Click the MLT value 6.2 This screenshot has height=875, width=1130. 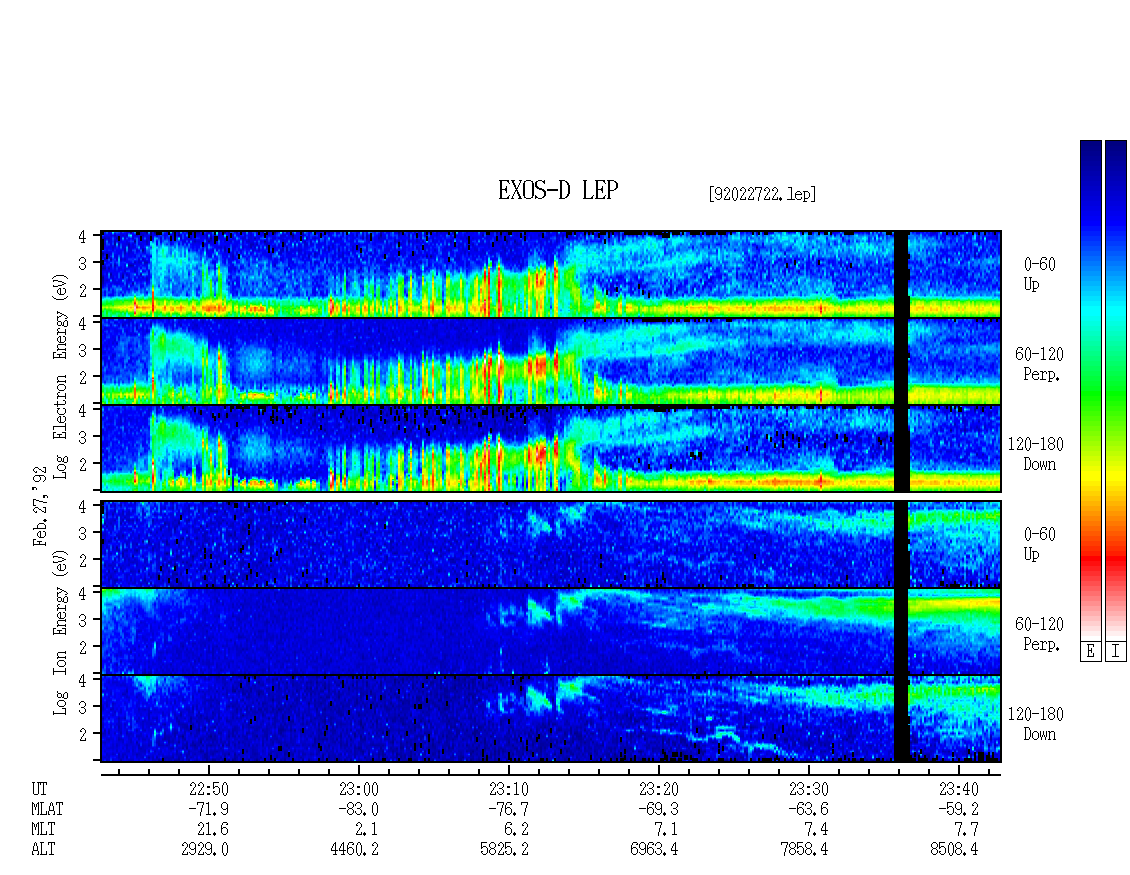(x=517, y=829)
